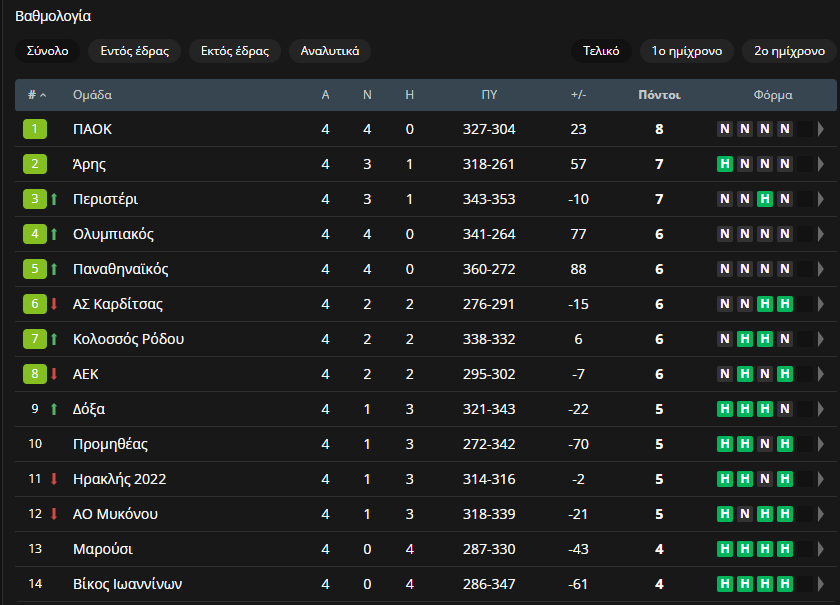The image size is (840, 605).
Task: Sort by +/- column header
Action: click(578, 95)
